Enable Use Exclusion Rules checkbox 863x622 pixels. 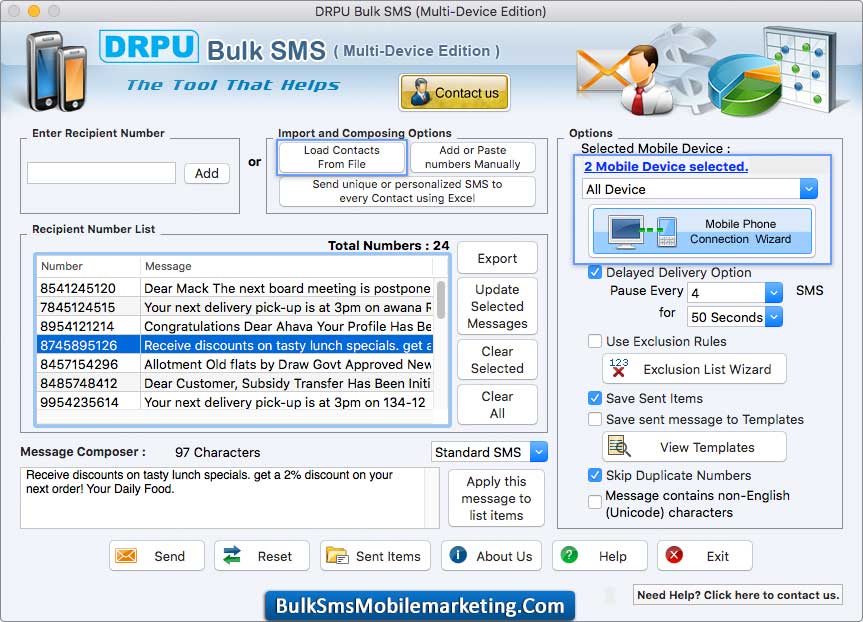tap(594, 341)
